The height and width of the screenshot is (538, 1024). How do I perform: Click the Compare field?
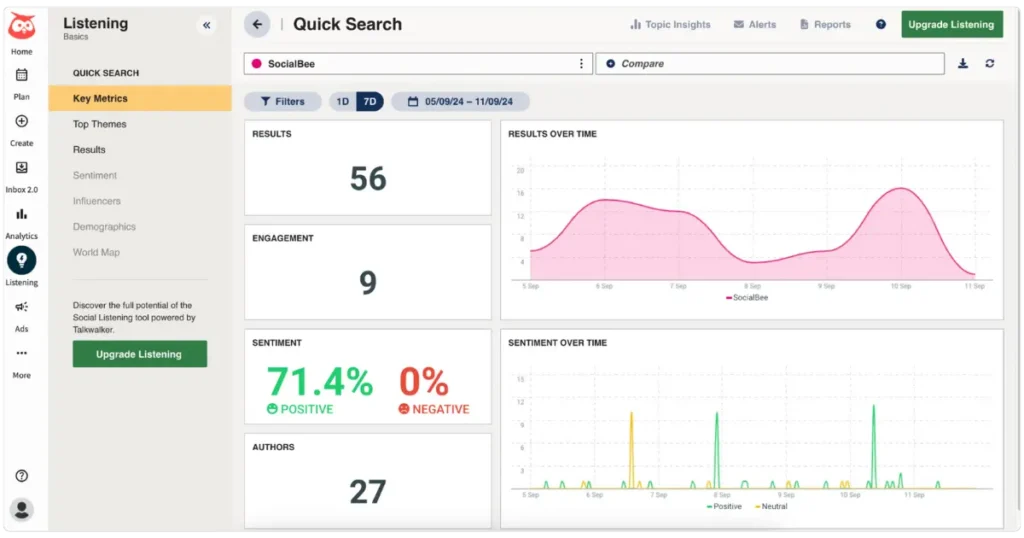[x=770, y=64]
